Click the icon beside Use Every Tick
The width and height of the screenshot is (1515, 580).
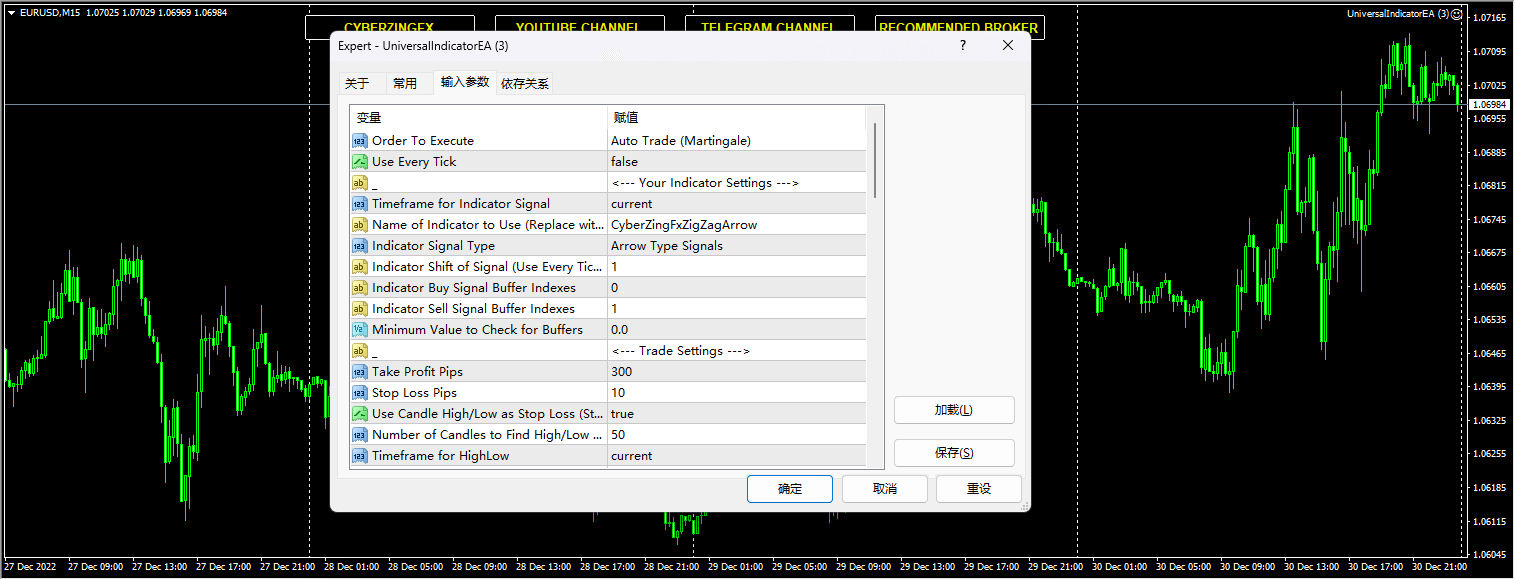point(359,162)
